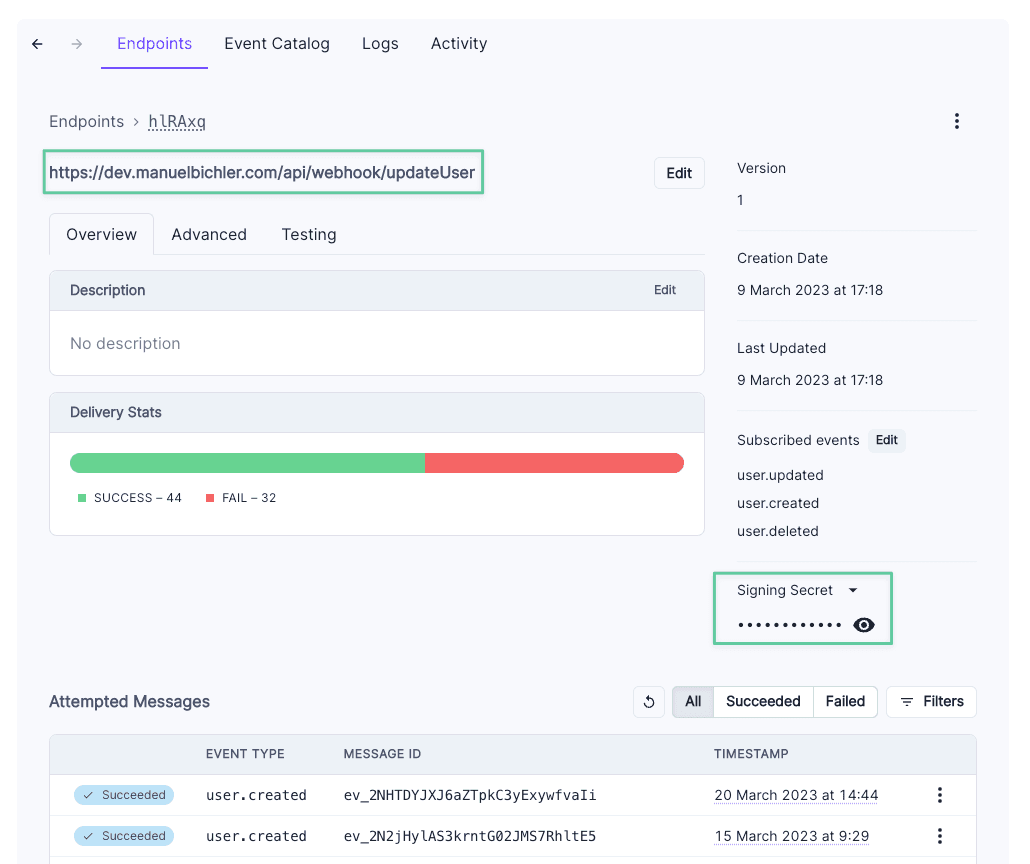
Task: Open the Filters menu
Action: point(931,702)
